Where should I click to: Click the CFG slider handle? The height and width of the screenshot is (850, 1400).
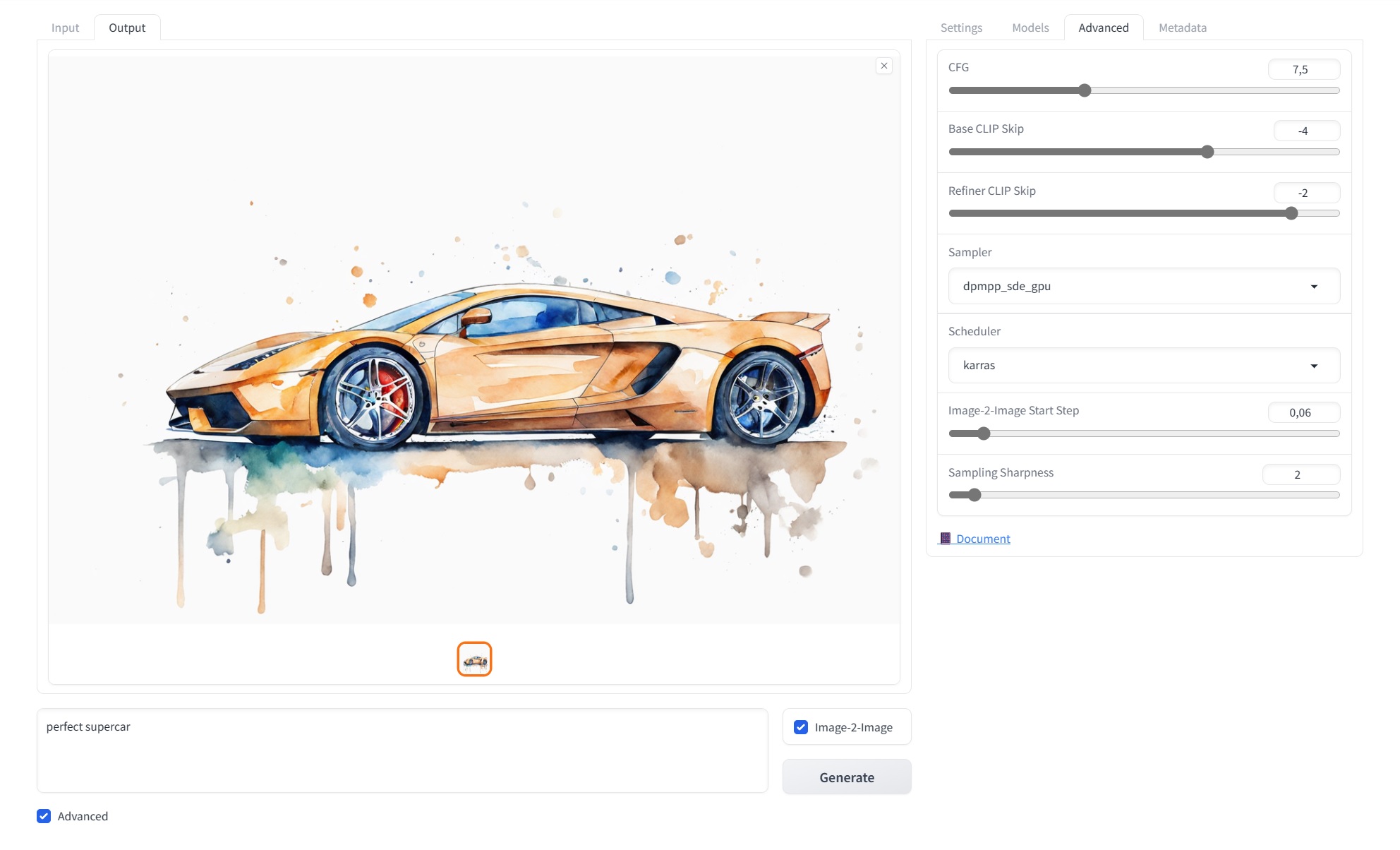1085,90
